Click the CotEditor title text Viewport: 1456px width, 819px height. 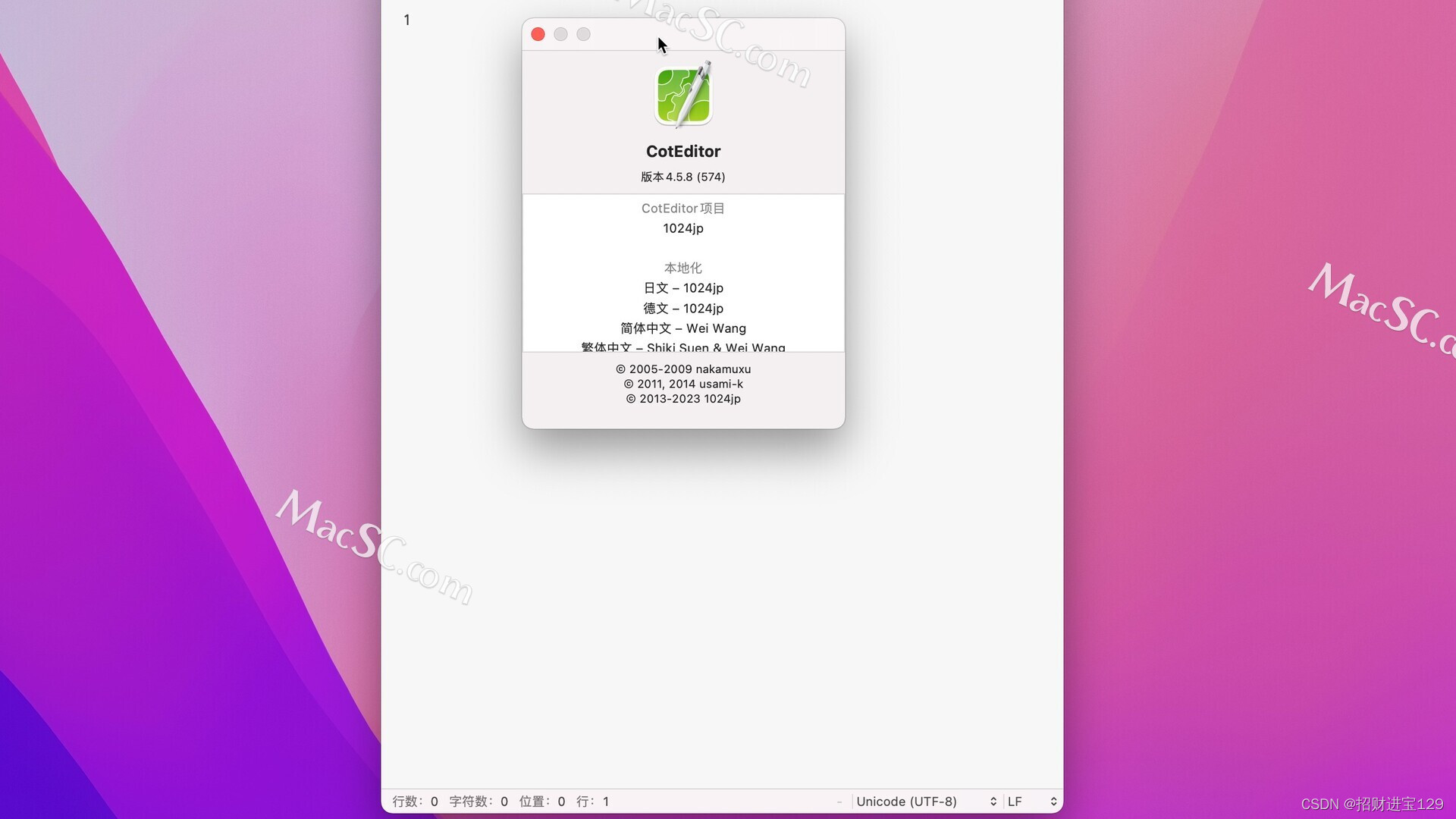point(683,152)
